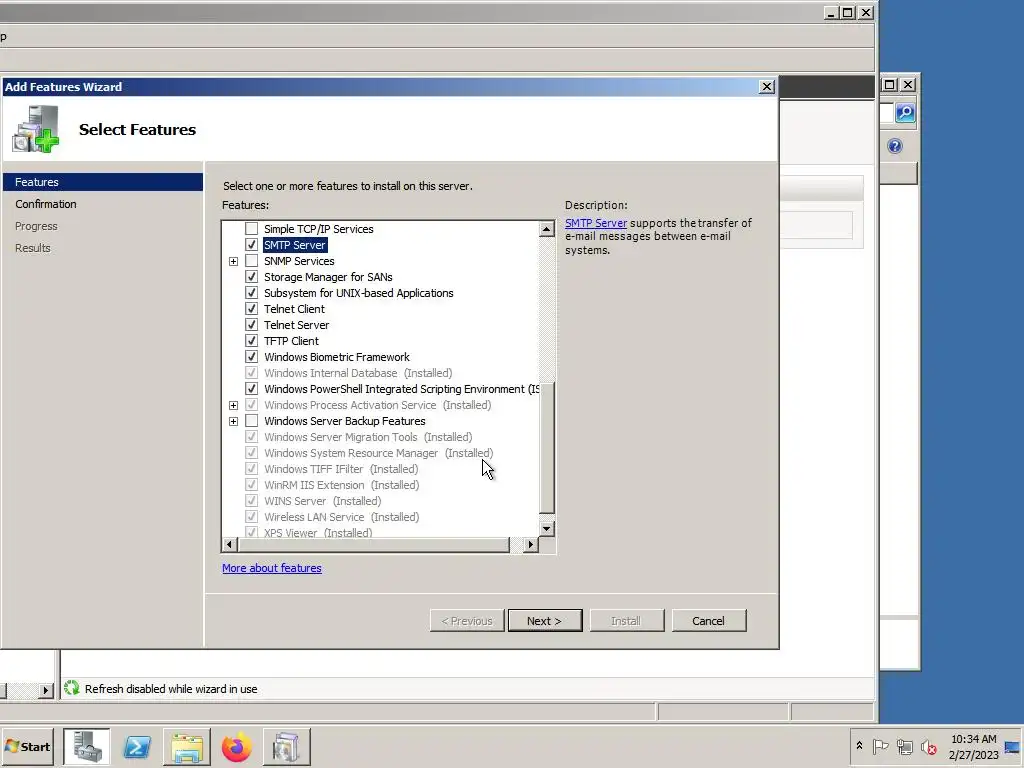1024x768 pixels.
Task: Open Windows Explorer taskbar icon
Action: [x=187, y=746]
